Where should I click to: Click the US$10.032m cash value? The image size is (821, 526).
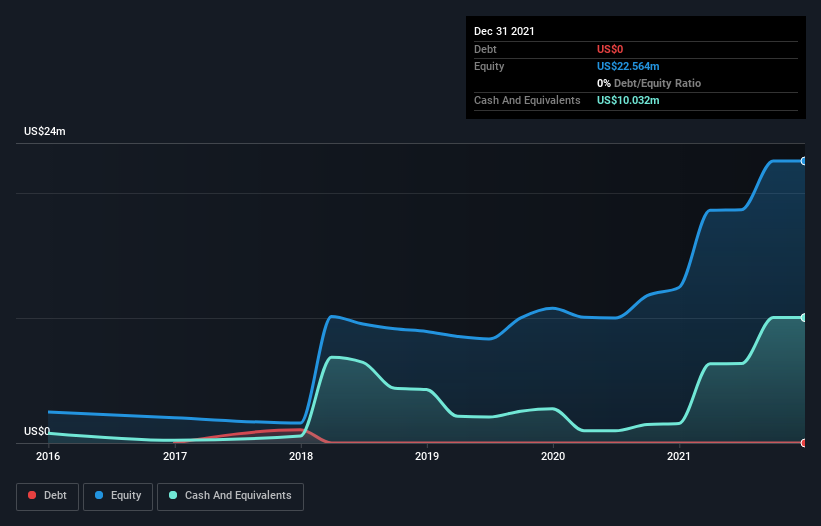[628, 100]
